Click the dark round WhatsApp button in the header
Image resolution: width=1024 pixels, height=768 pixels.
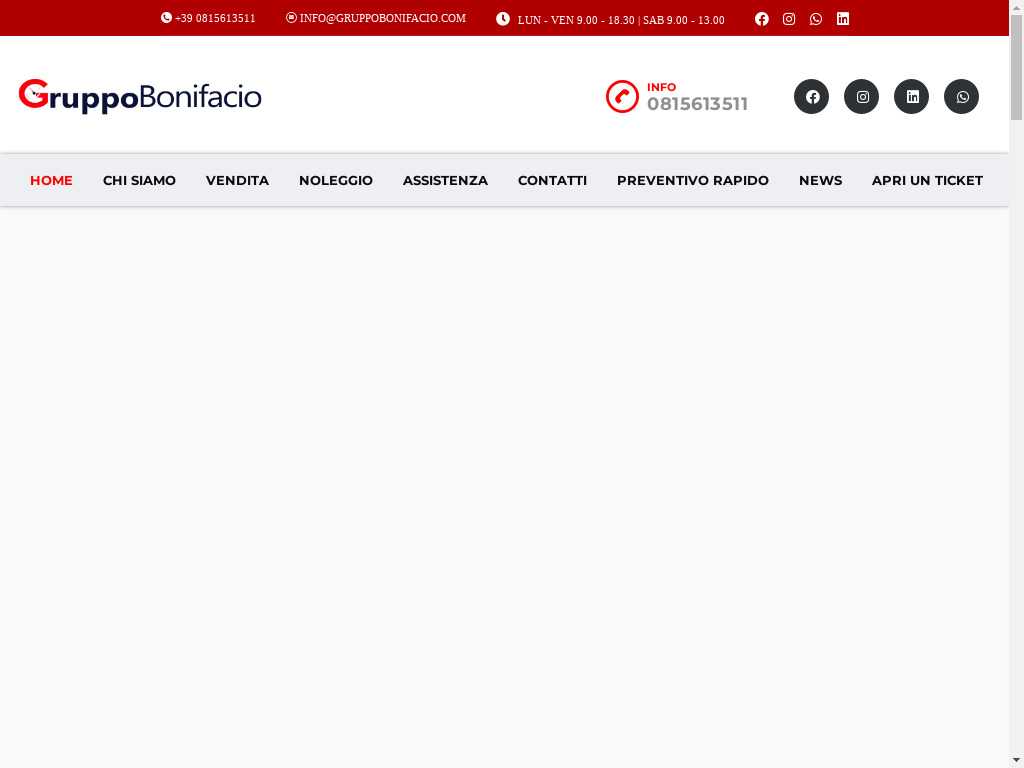[x=961, y=97]
